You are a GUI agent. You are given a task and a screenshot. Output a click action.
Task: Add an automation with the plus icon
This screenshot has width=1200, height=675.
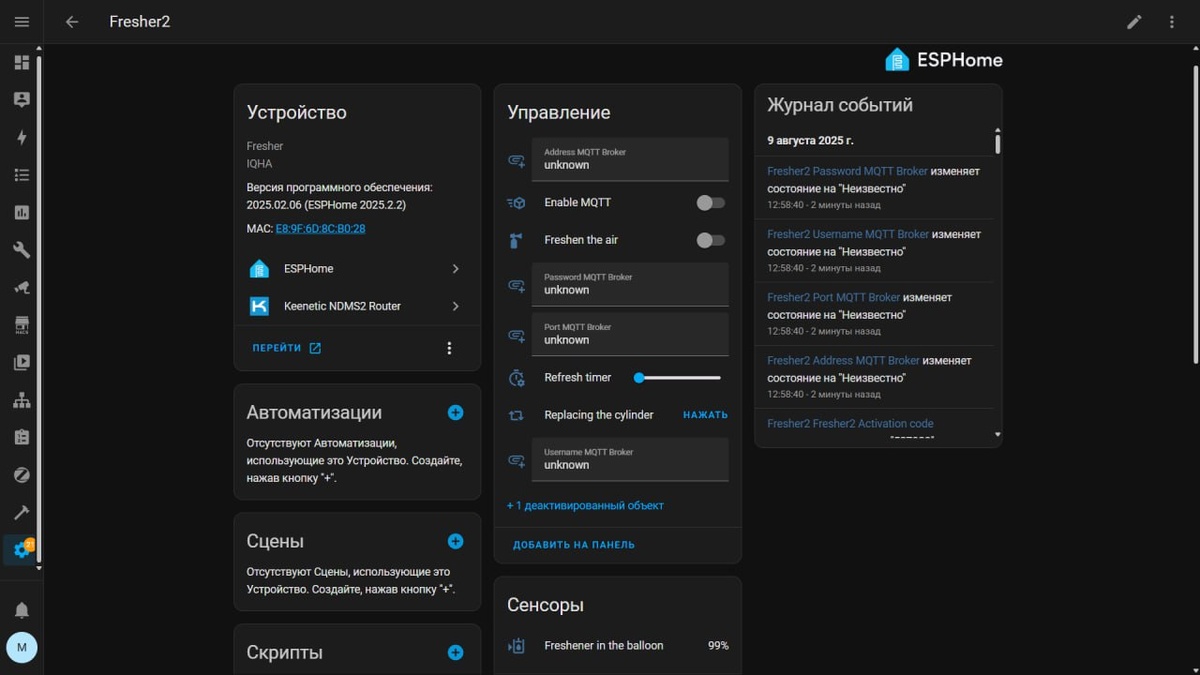click(x=455, y=412)
